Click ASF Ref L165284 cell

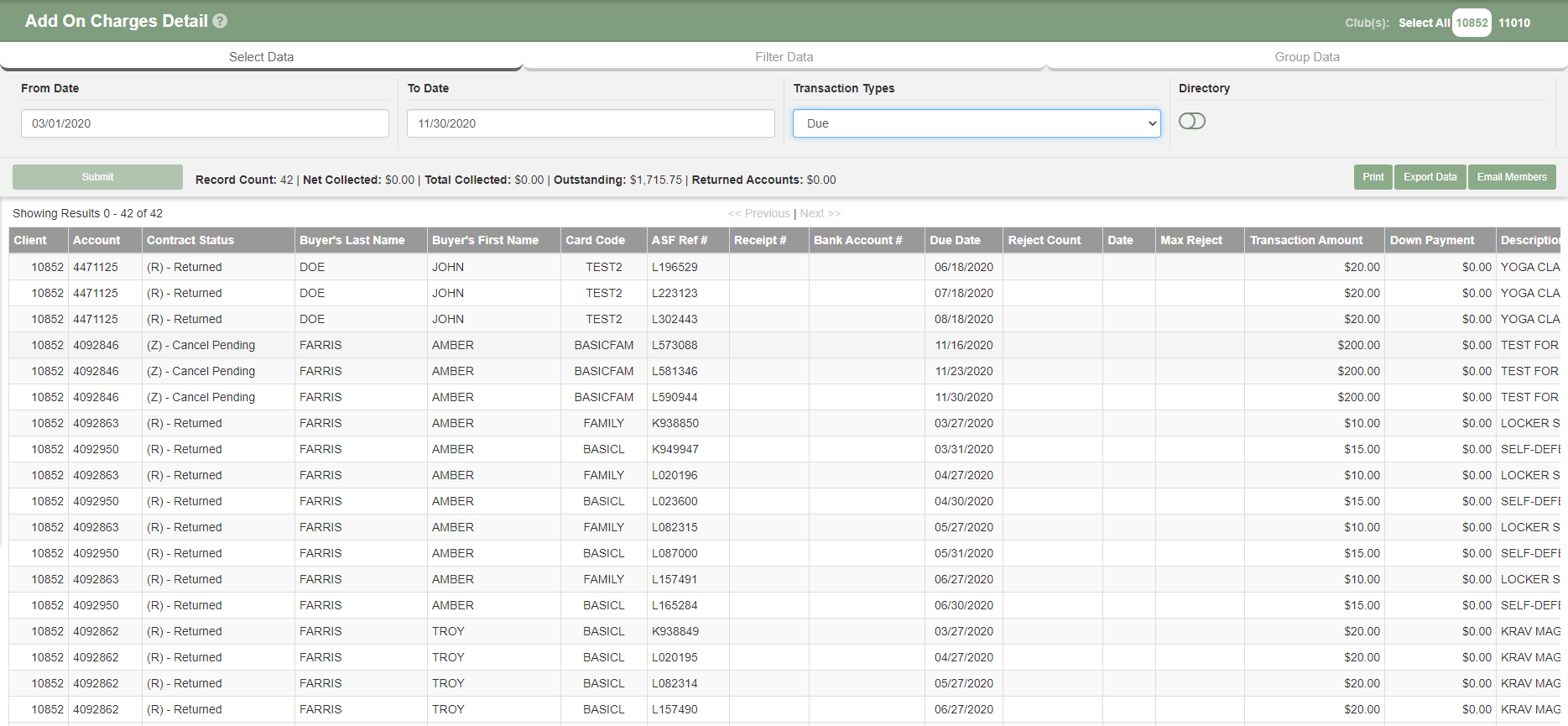coord(688,605)
